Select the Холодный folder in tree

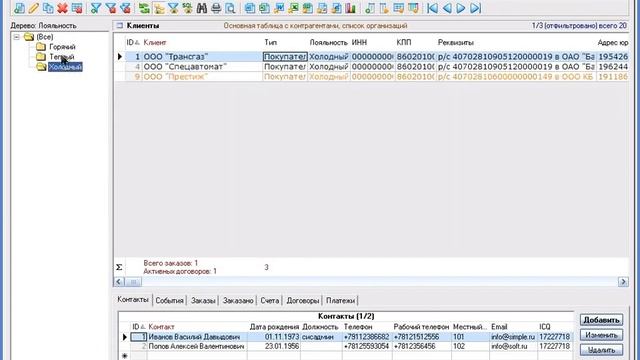(65, 67)
